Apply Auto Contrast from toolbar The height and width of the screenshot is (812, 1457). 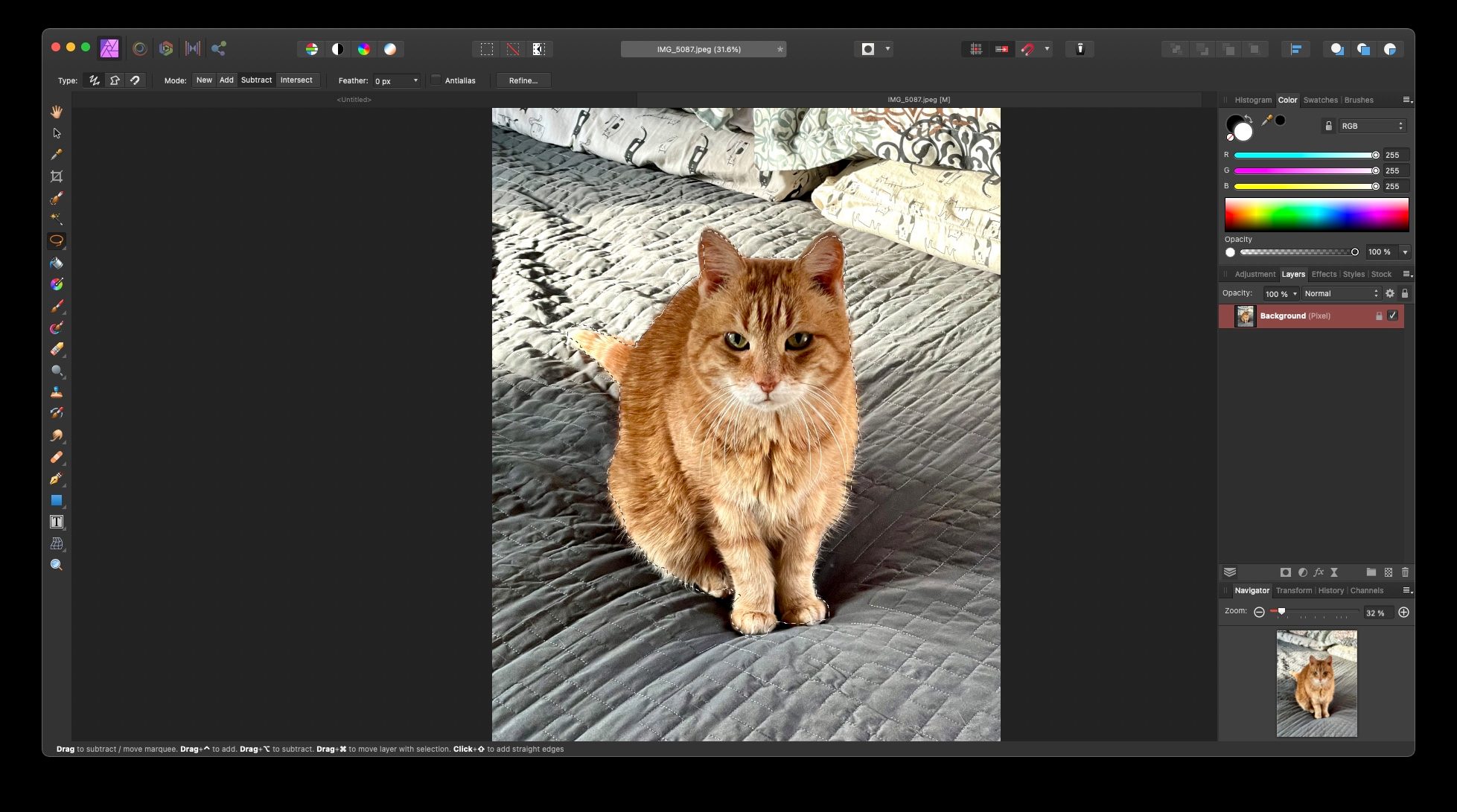click(x=337, y=49)
